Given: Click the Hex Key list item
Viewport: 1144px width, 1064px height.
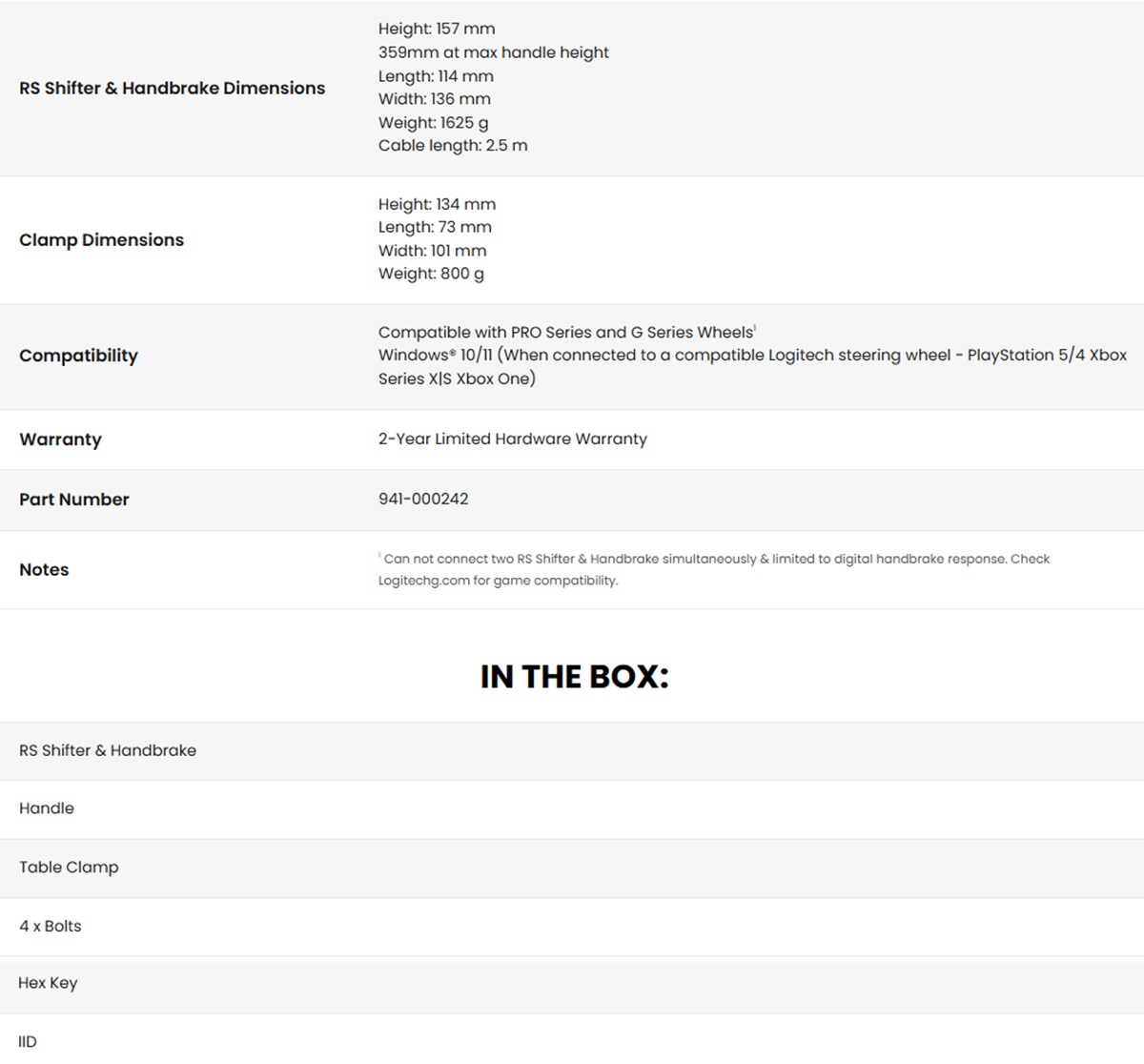Looking at the screenshot, I should pos(48,983).
